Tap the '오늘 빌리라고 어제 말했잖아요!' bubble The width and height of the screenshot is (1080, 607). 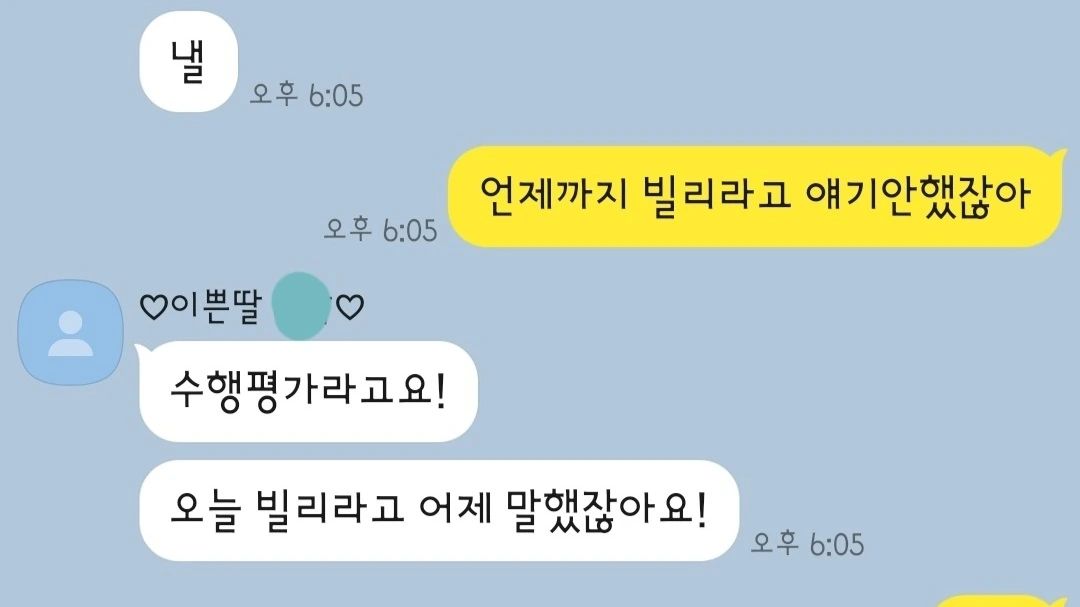click(439, 511)
